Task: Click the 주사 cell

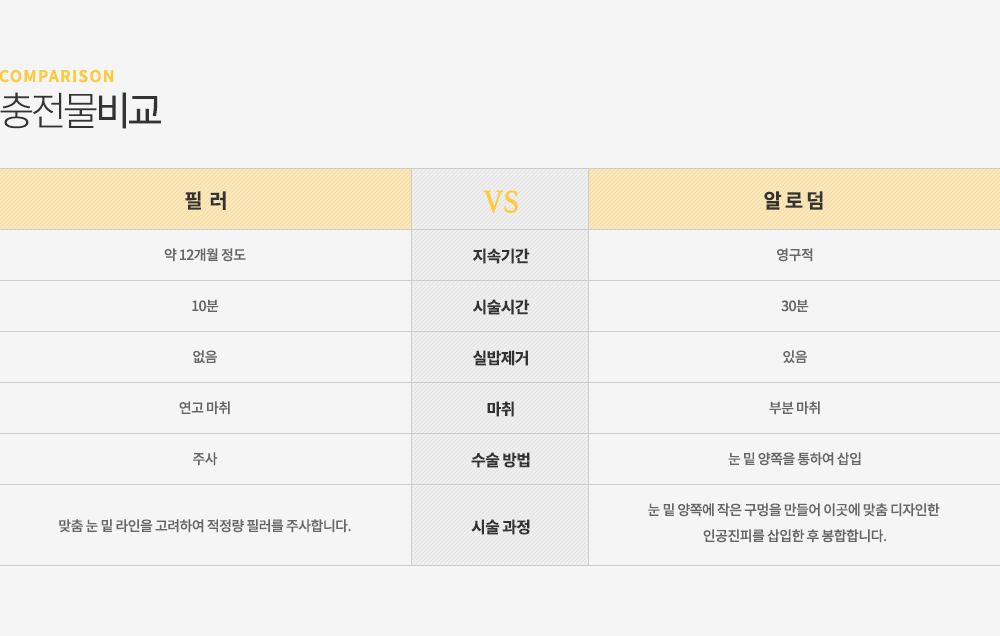Action: coord(205,459)
